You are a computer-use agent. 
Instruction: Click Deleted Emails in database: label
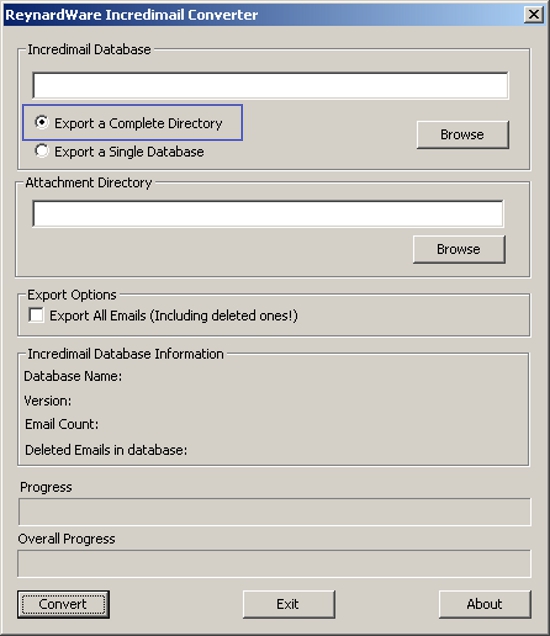point(106,450)
